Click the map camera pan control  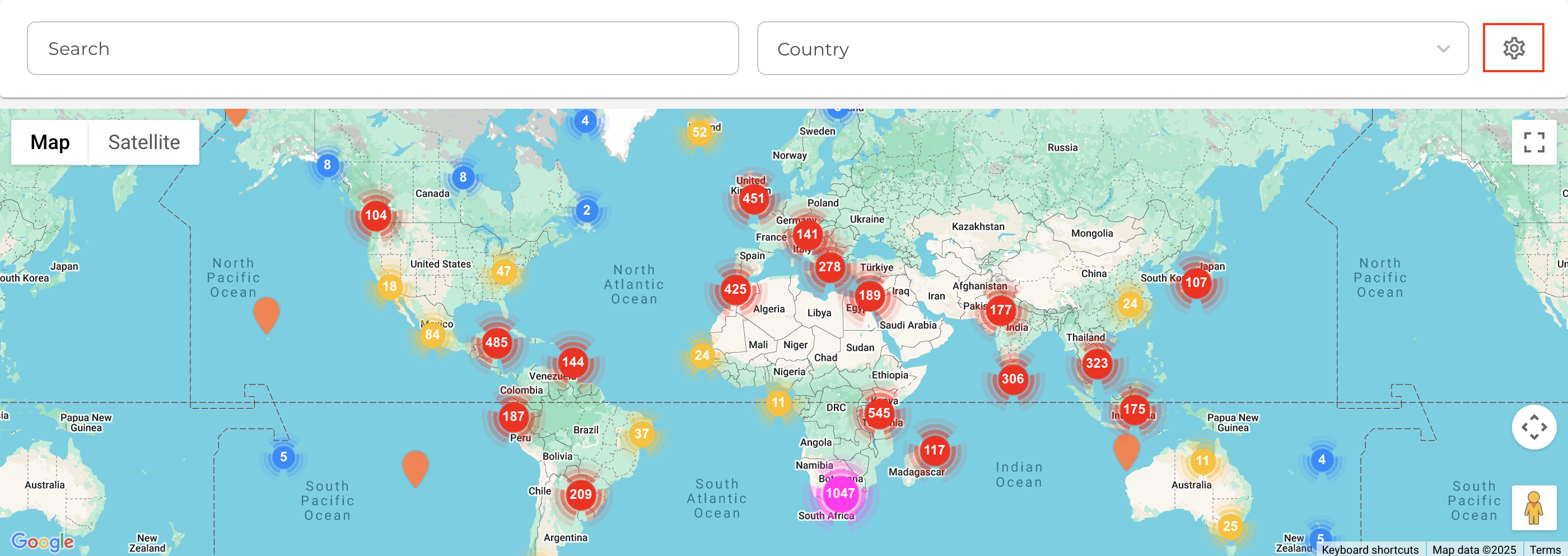click(x=1533, y=427)
